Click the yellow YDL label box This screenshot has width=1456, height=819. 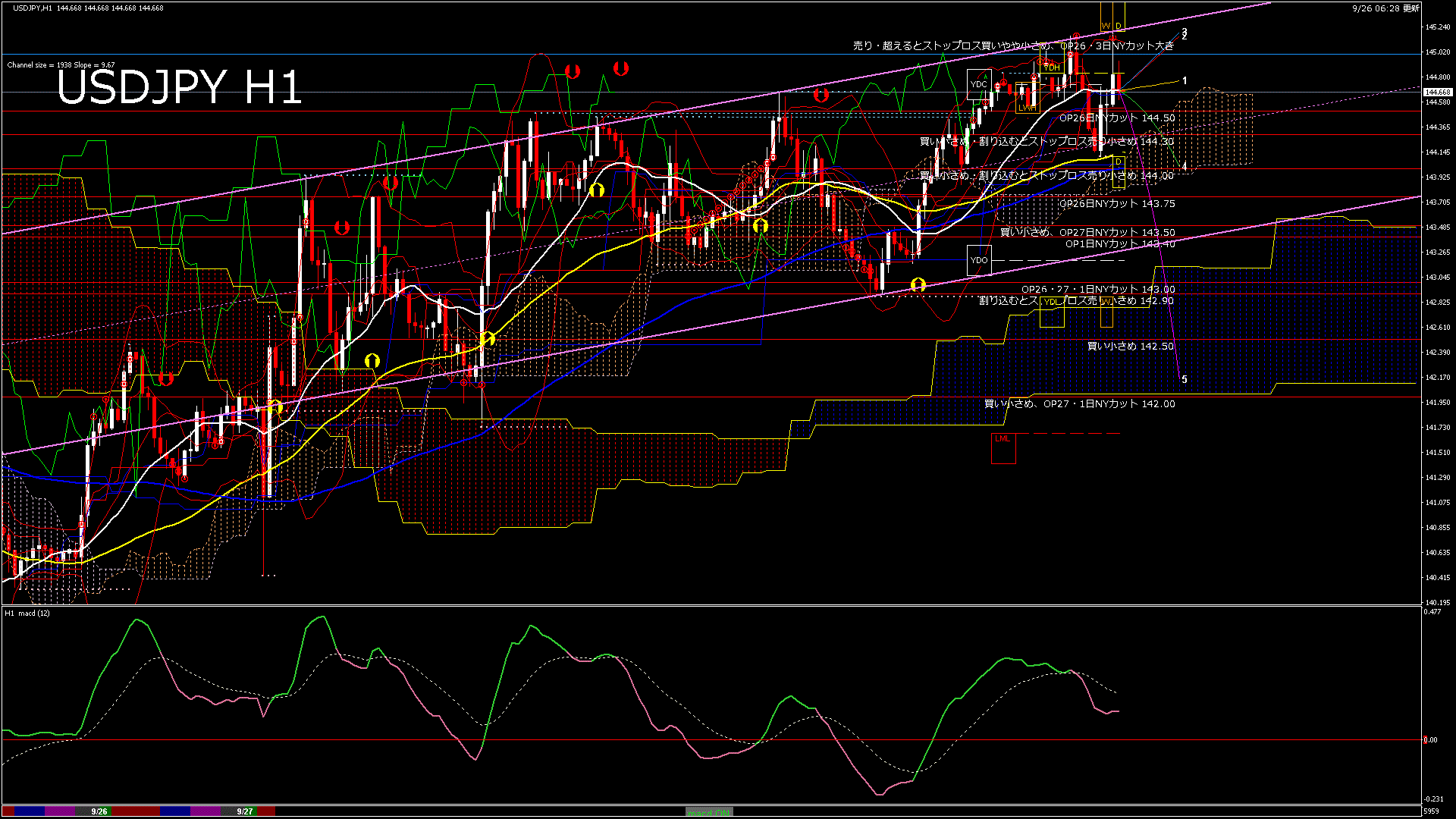[x=1051, y=302]
